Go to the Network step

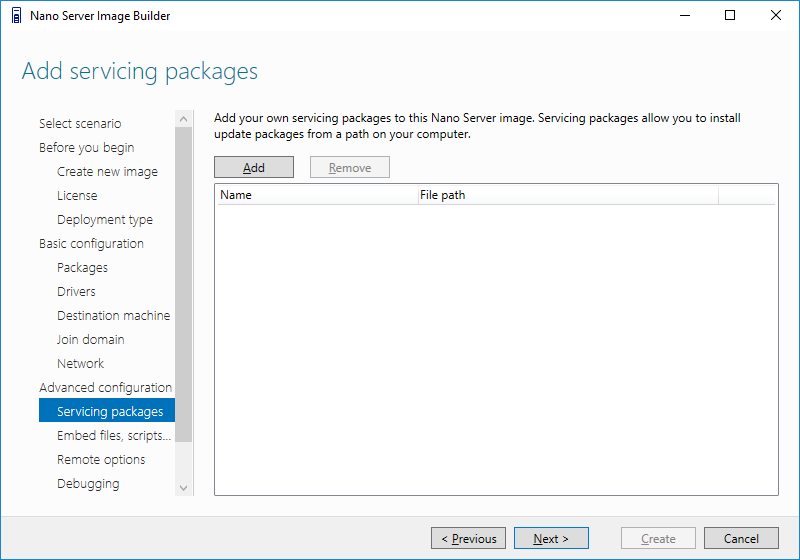tap(80, 363)
